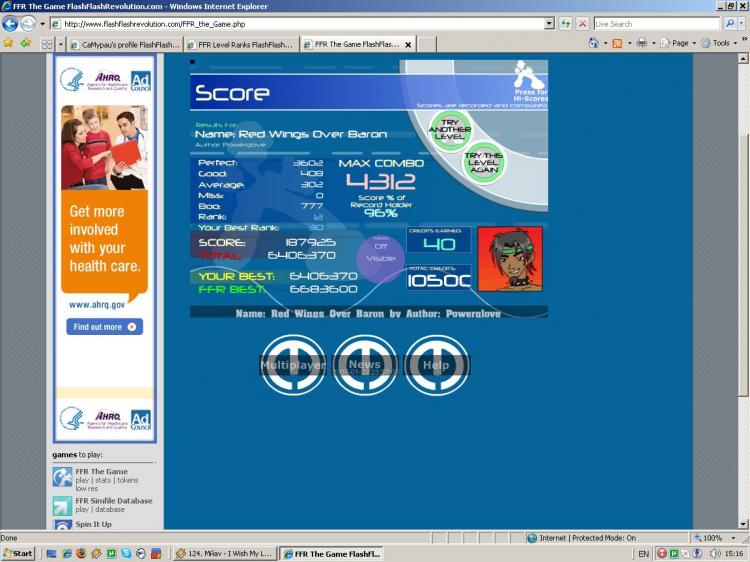Open the Favorites Center star icon
Image resolution: width=750 pixels, height=562 pixels.
tap(8, 43)
